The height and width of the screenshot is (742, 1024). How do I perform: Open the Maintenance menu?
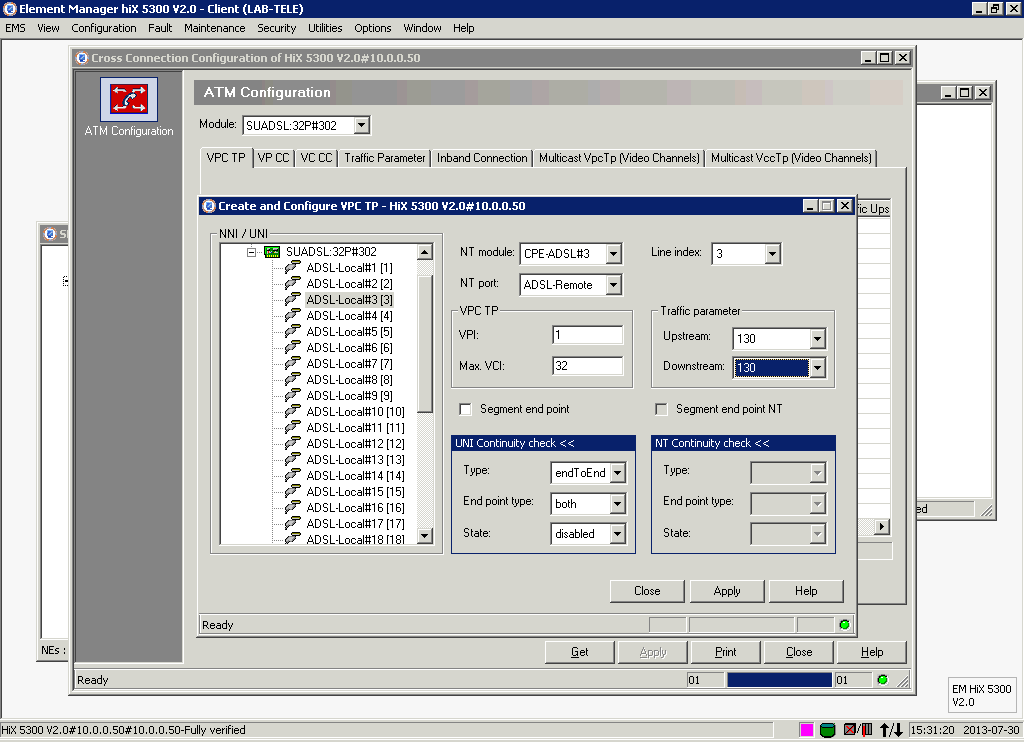[x=214, y=28]
